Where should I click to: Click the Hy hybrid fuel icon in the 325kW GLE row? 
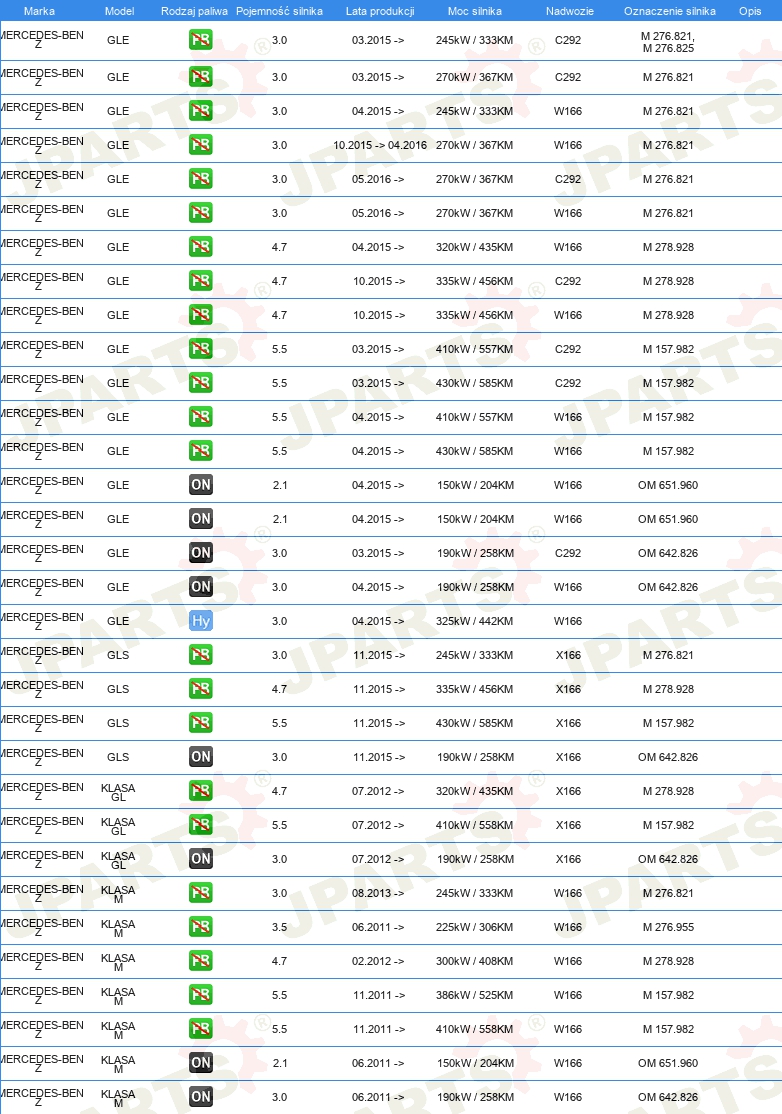[201, 621]
